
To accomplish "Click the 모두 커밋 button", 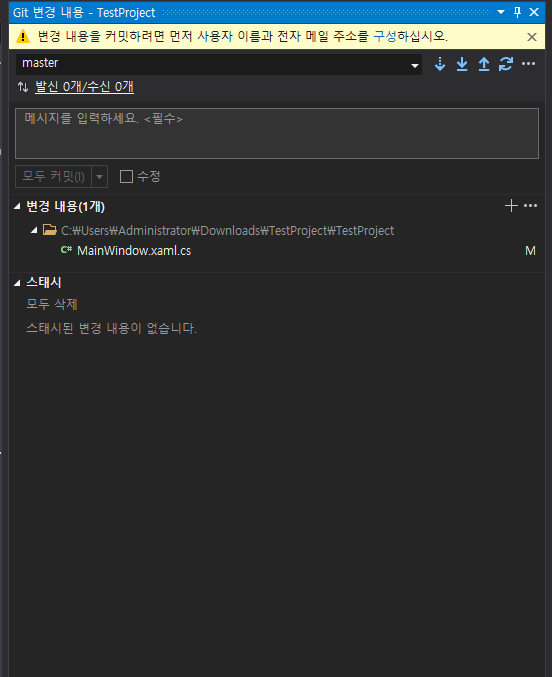I will point(53,177).
